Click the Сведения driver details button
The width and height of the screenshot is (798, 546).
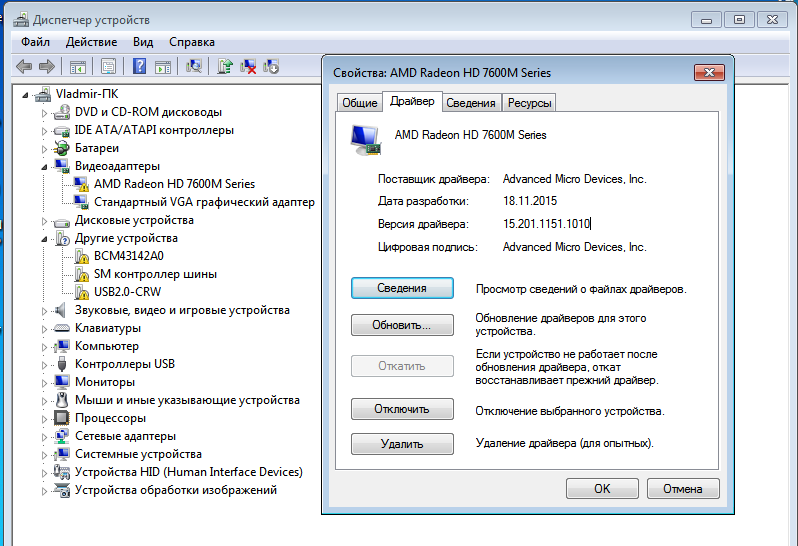click(402, 288)
